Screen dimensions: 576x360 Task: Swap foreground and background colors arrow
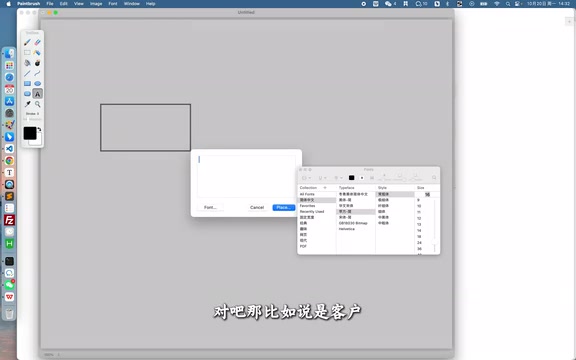point(39,129)
